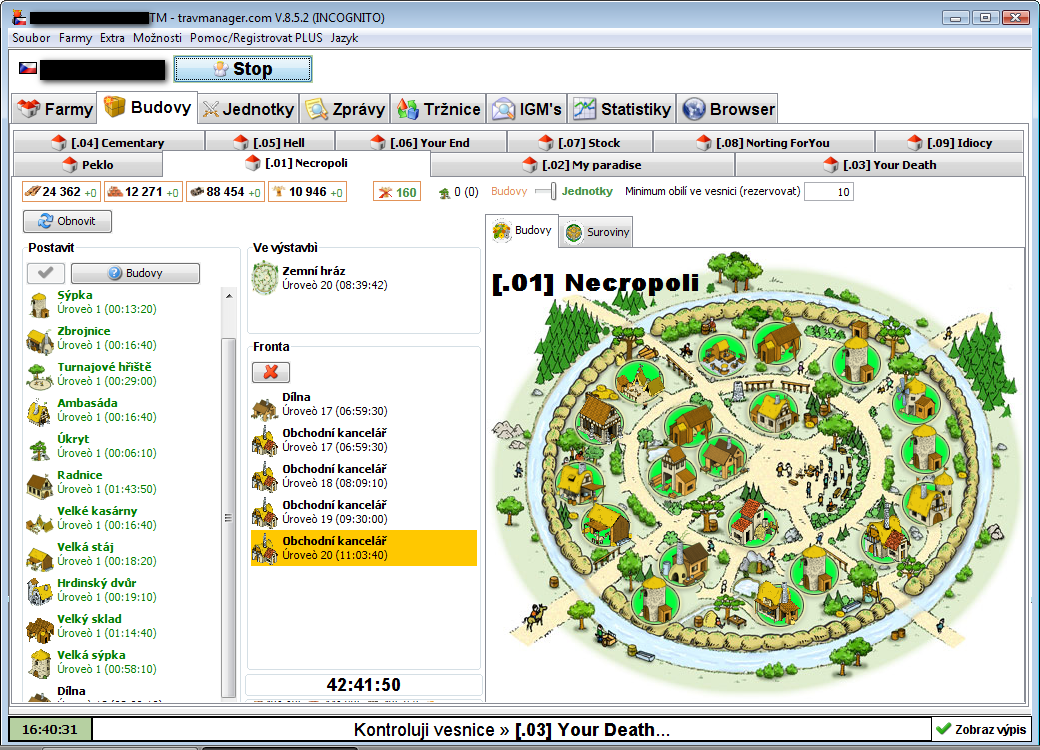Select the Ambasáda building icon
Screen dimensions: 1040x750
pos(40,410)
